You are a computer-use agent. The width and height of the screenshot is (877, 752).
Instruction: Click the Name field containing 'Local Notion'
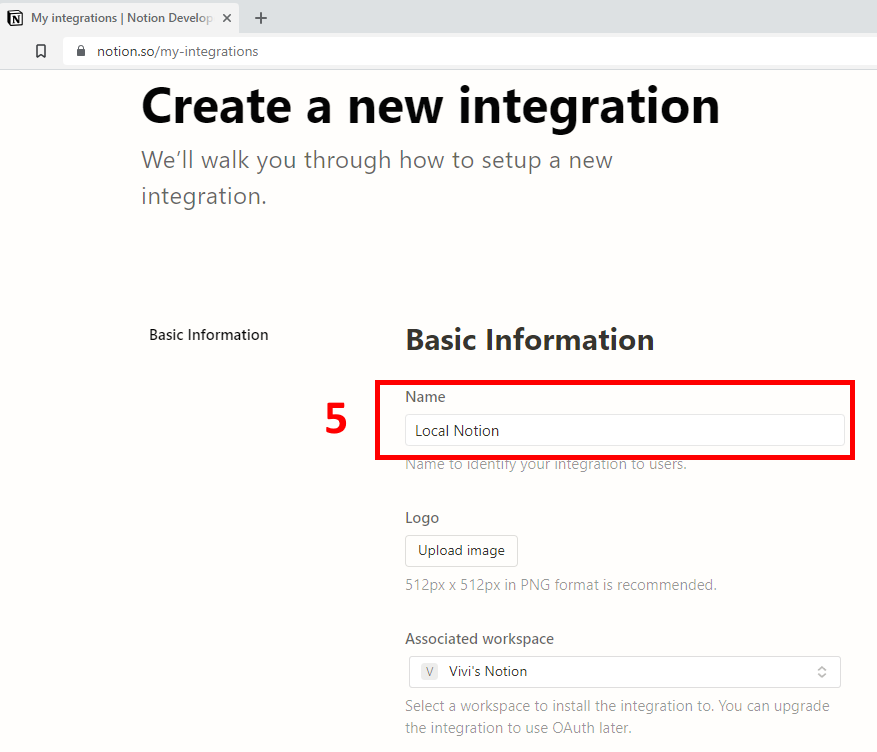point(624,431)
